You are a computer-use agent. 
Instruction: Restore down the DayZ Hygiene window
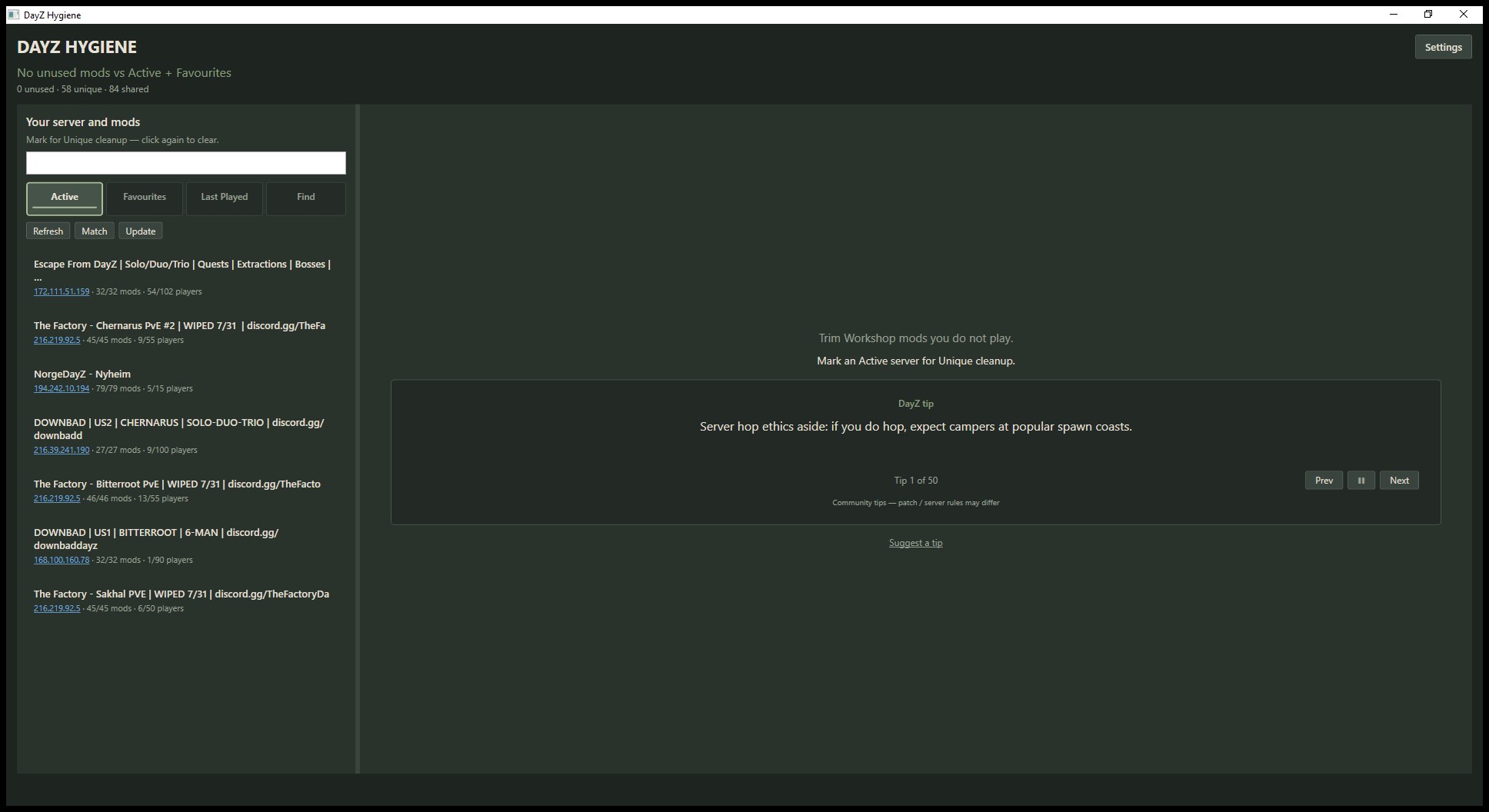pyautogui.click(x=1428, y=15)
